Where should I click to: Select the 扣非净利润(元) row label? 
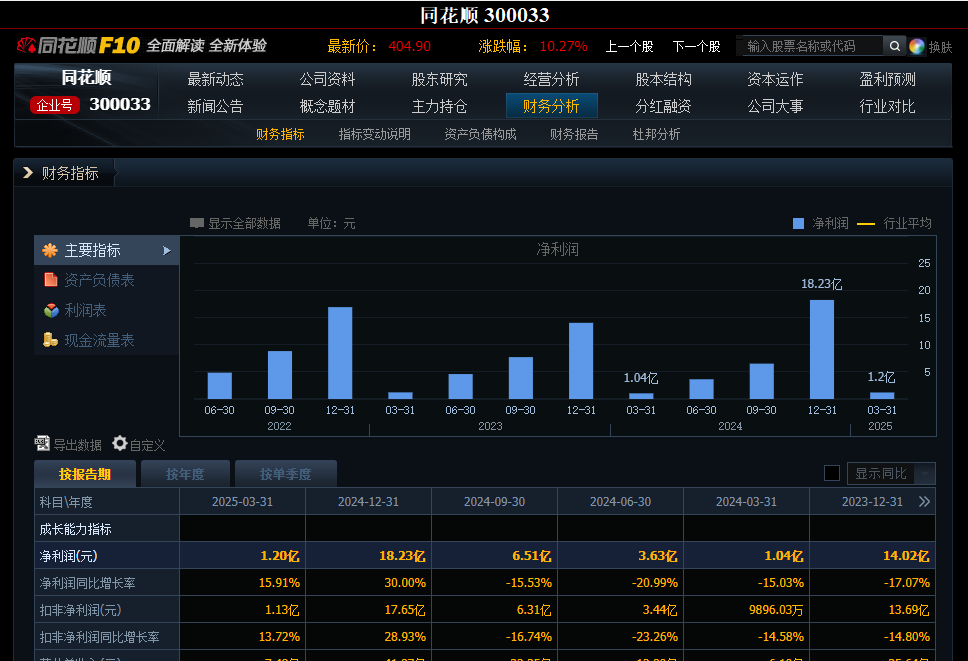[x=80, y=610]
